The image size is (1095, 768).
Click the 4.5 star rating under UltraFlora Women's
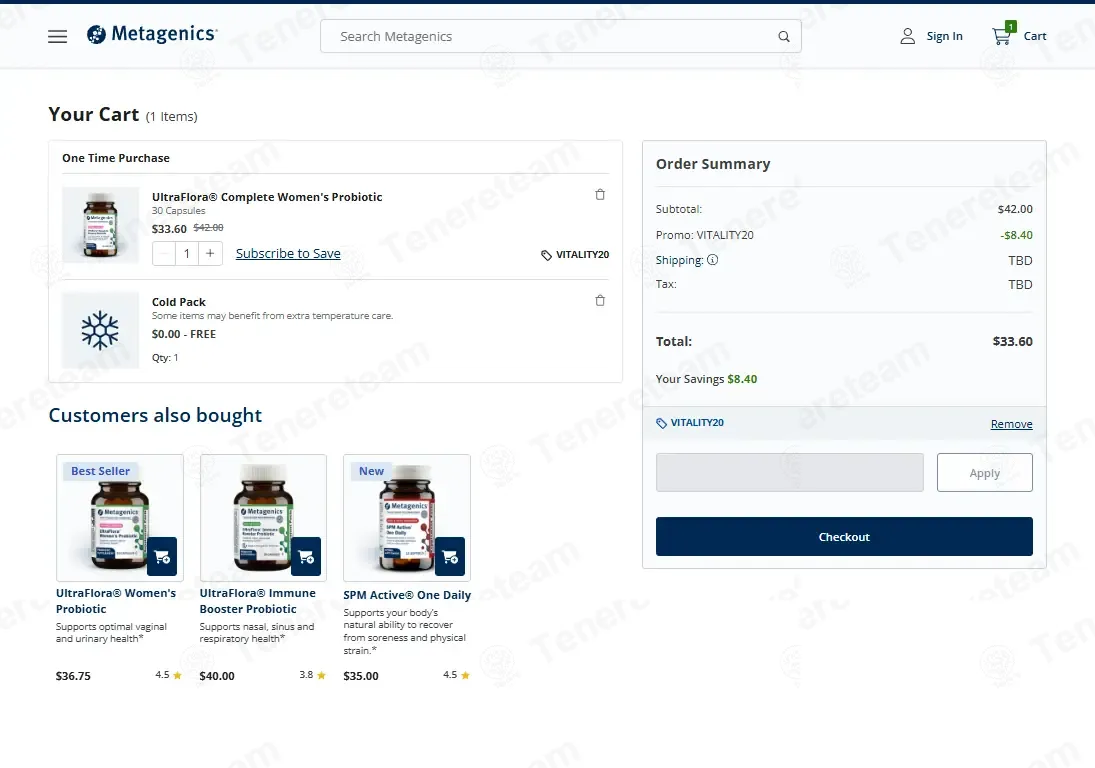[x=168, y=675]
